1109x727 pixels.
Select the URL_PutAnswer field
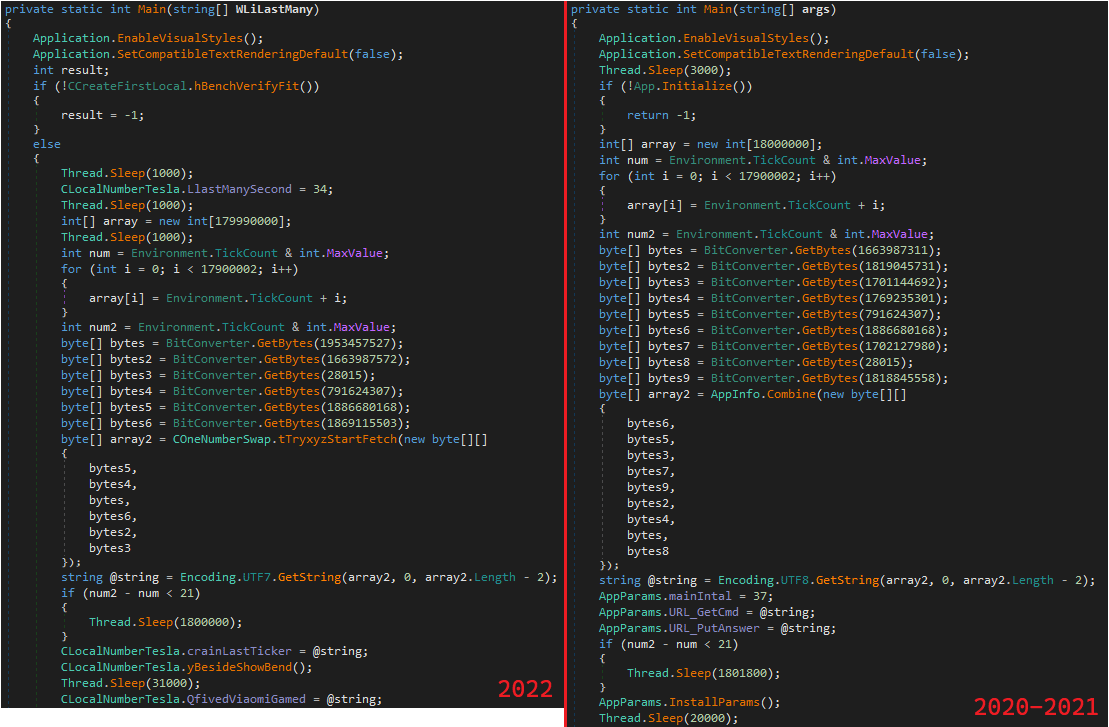click(x=714, y=629)
